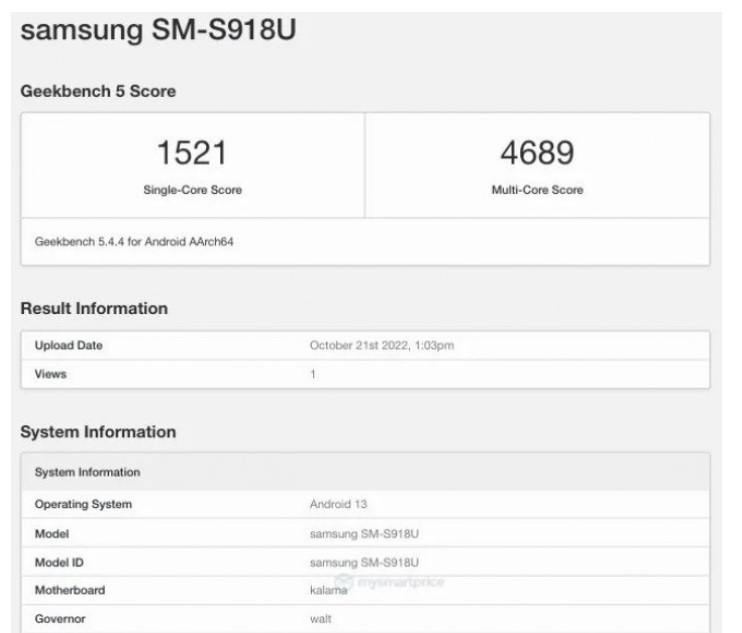Click the Single-Core Score label
Image resolution: width=742 pixels, height=633 pixels.
(x=193, y=190)
